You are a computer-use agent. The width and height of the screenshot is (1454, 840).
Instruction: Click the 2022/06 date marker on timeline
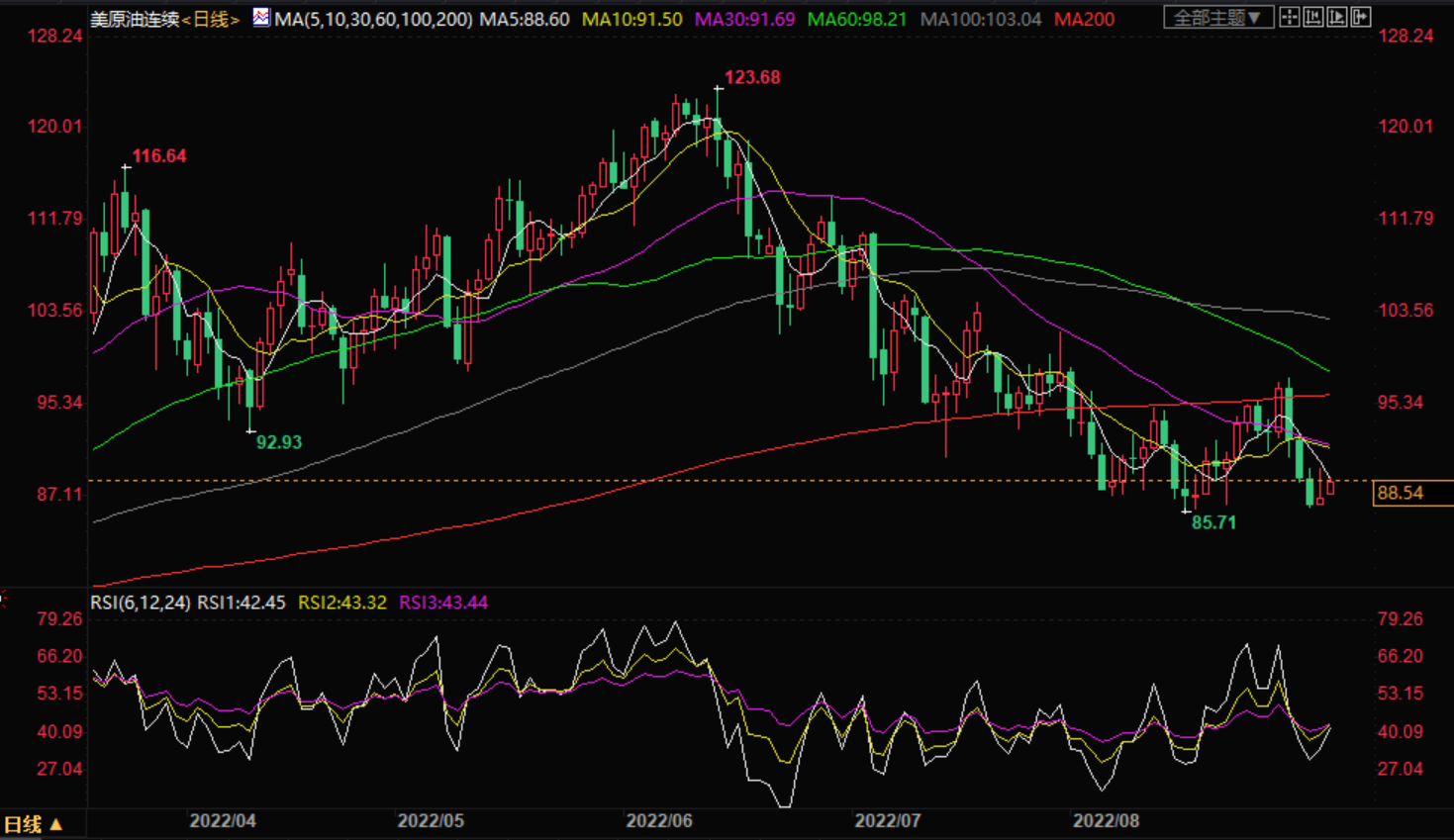coord(659,821)
